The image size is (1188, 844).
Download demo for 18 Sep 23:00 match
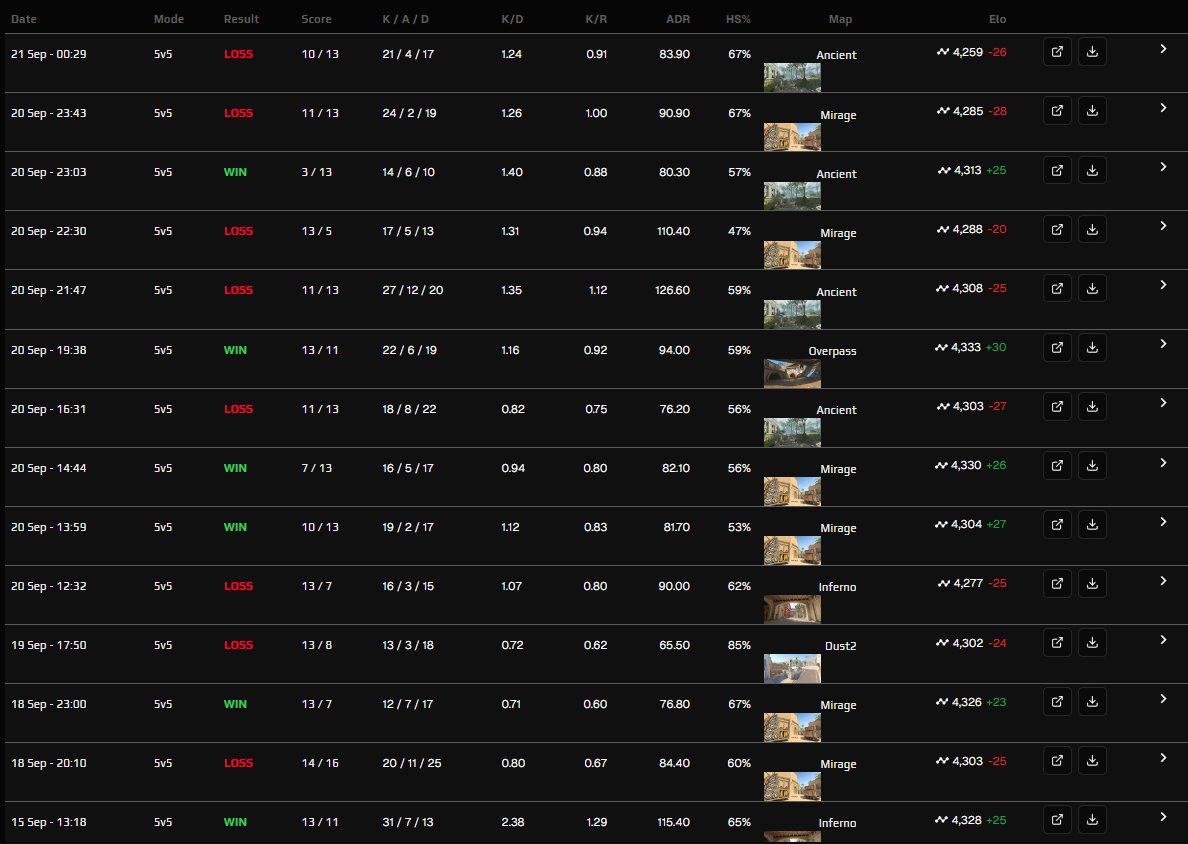pyautogui.click(x=1092, y=702)
